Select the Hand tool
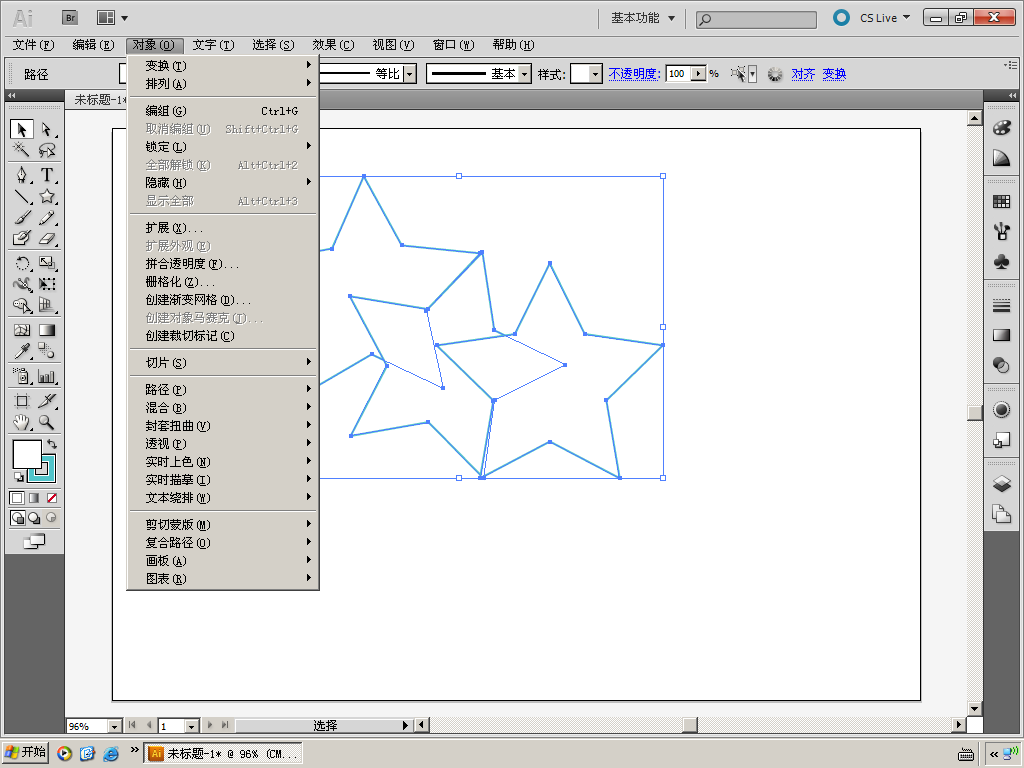 (x=22, y=423)
